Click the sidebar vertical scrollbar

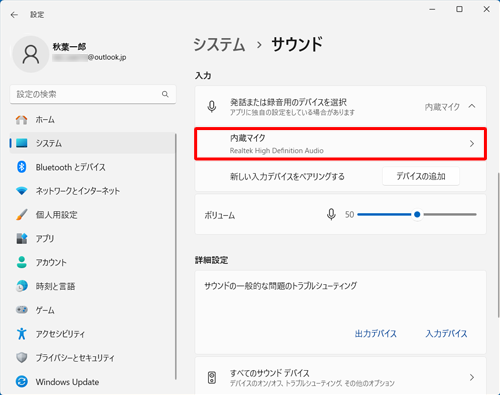[176, 256]
